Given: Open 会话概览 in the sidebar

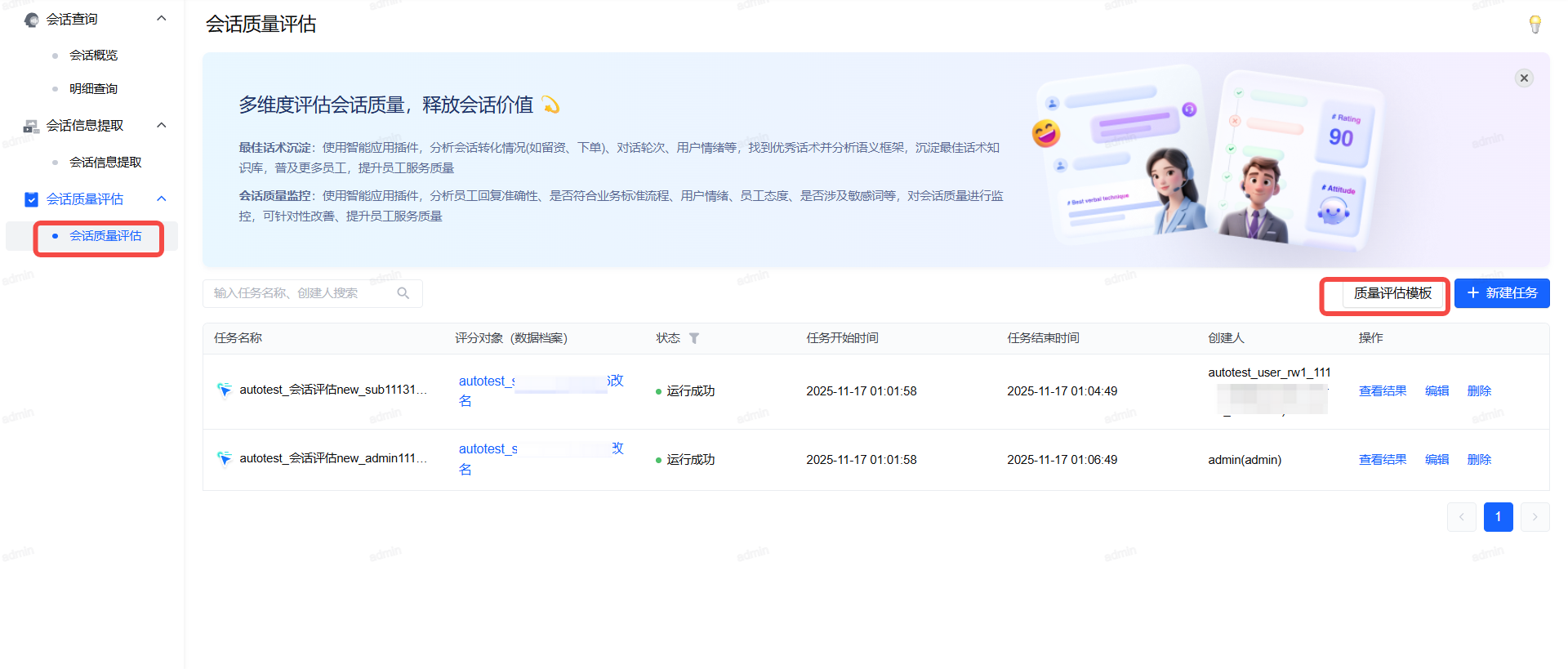Looking at the screenshot, I should click(93, 56).
